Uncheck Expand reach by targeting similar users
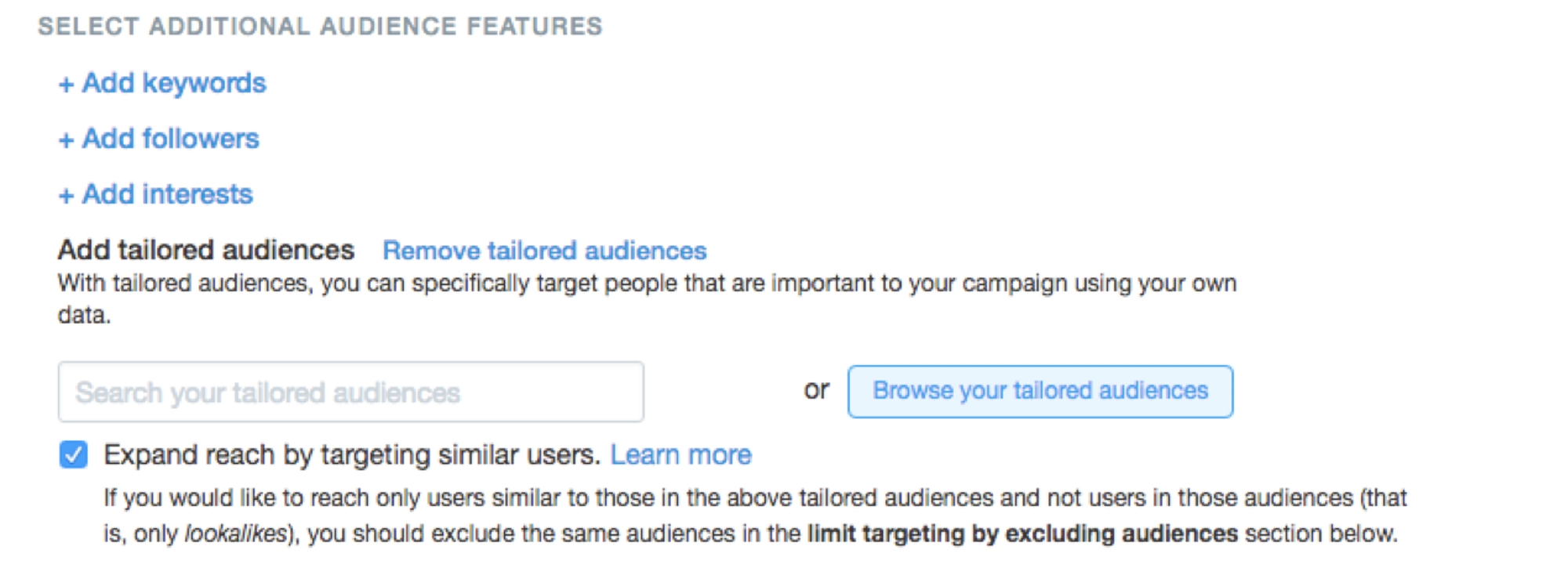This screenshot has height=564, width=1568. [73, 454]
